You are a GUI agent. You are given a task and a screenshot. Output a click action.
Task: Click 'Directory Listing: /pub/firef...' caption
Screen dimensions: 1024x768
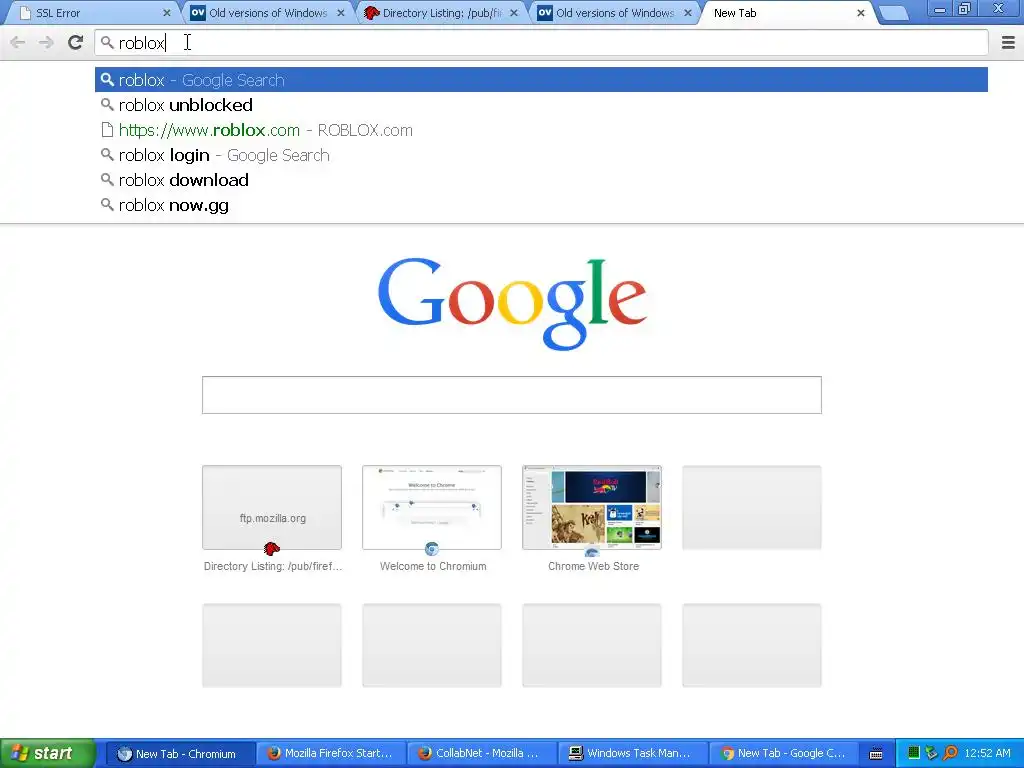[x=272, y=566]
